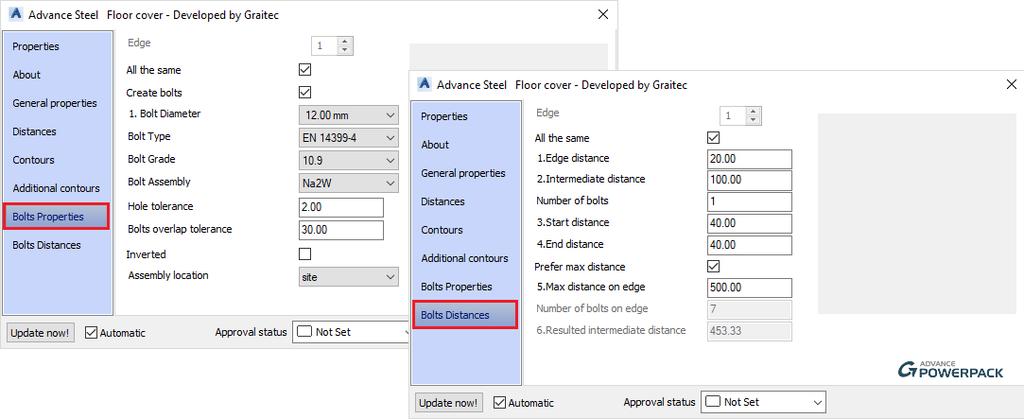Click 'Update now!' button in front window

pyautogui.click(x=448, y=402)
